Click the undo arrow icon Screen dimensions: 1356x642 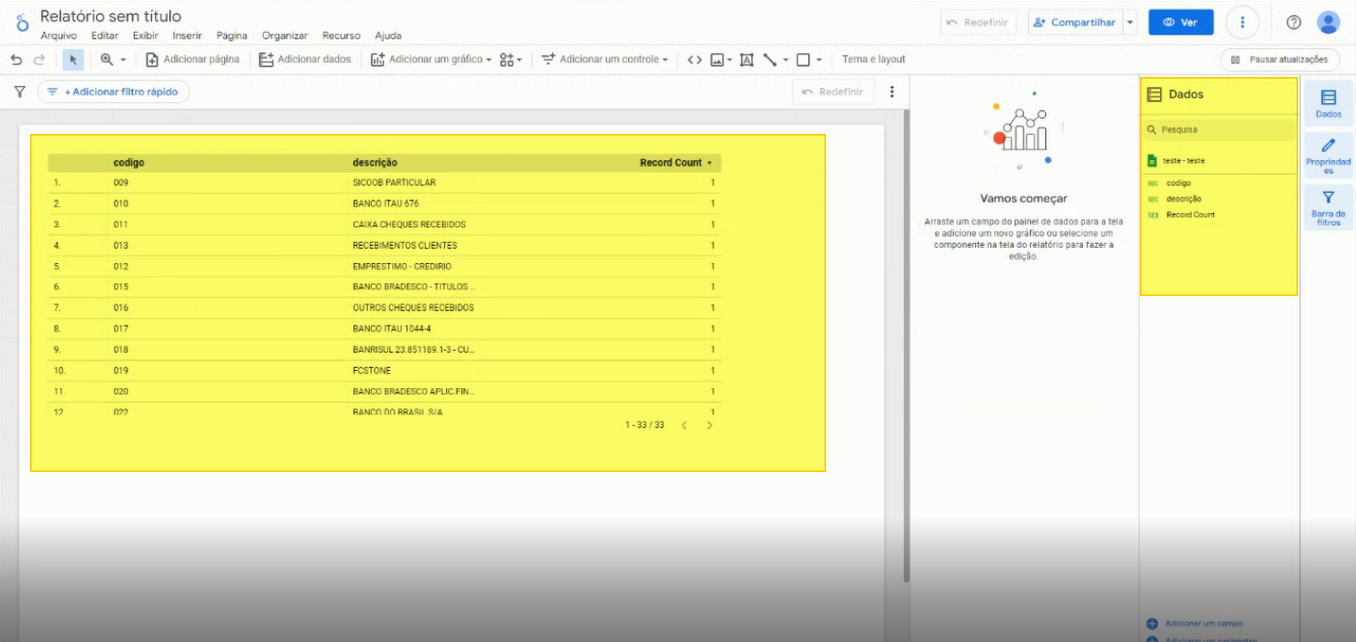[x=16, y=60]
